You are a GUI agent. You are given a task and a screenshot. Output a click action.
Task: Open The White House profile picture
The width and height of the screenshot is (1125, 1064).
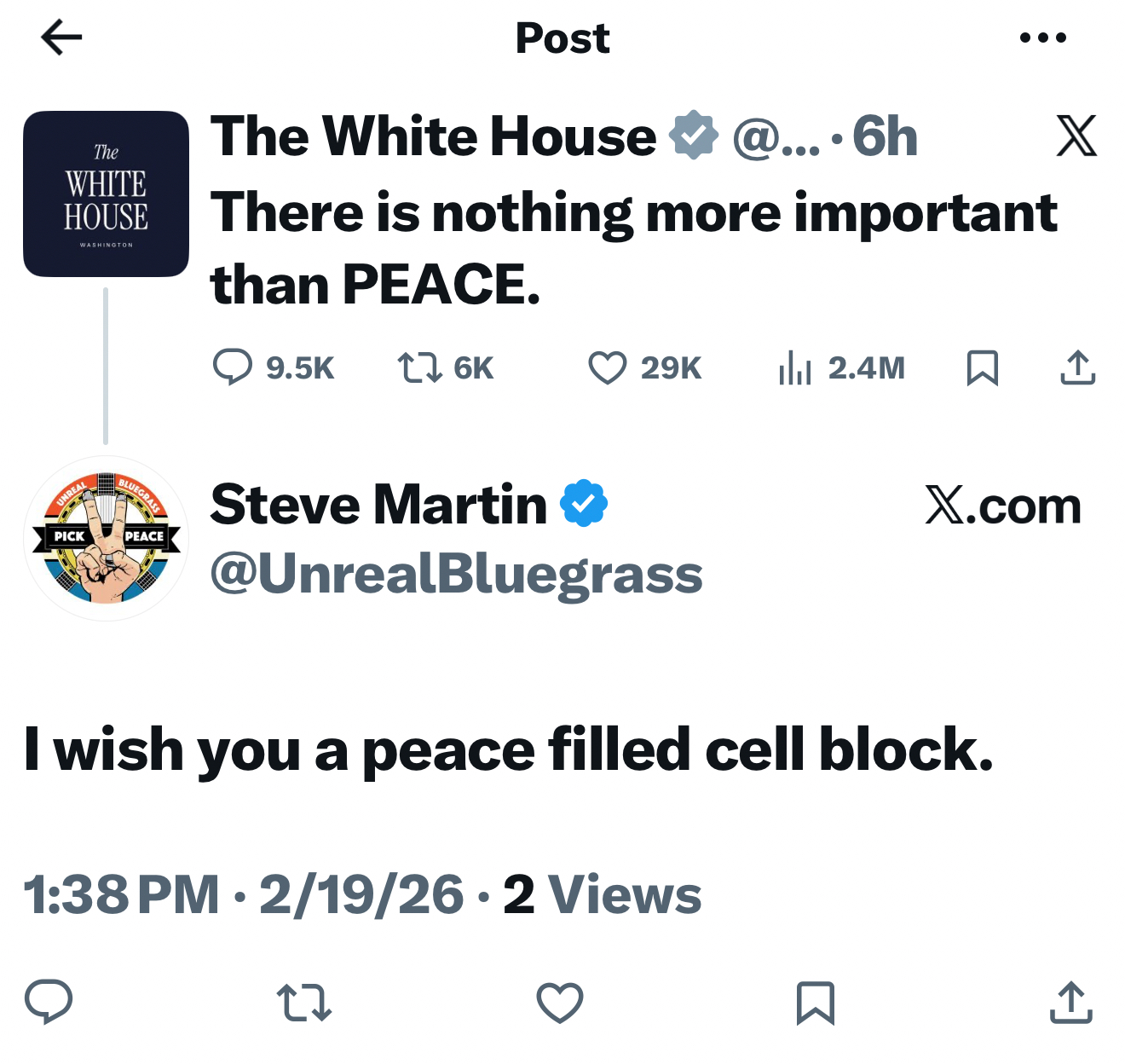coord(106,194)
